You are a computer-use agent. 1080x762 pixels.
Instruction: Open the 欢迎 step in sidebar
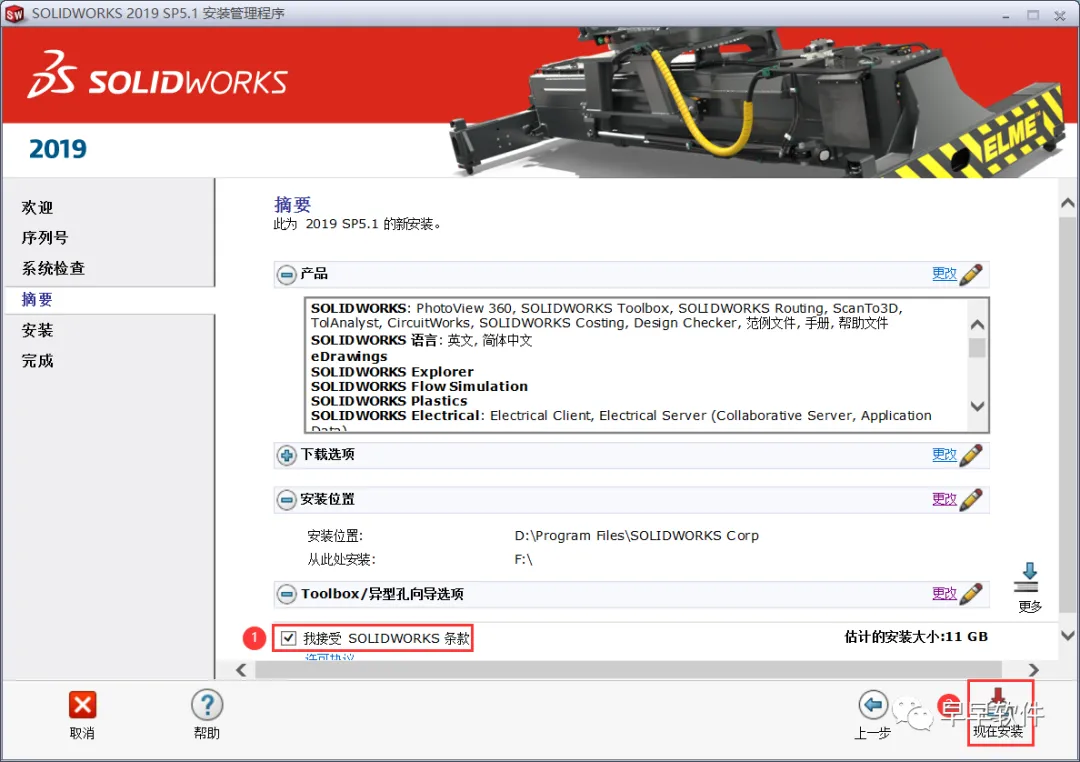click(37, 207)
